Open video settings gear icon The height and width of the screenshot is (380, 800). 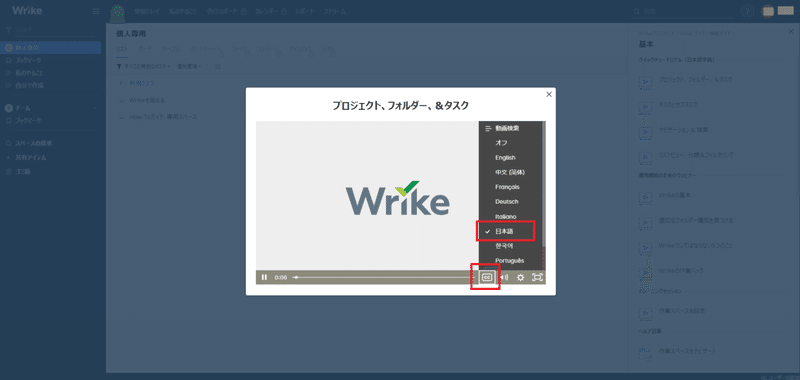tap(520, 277)
